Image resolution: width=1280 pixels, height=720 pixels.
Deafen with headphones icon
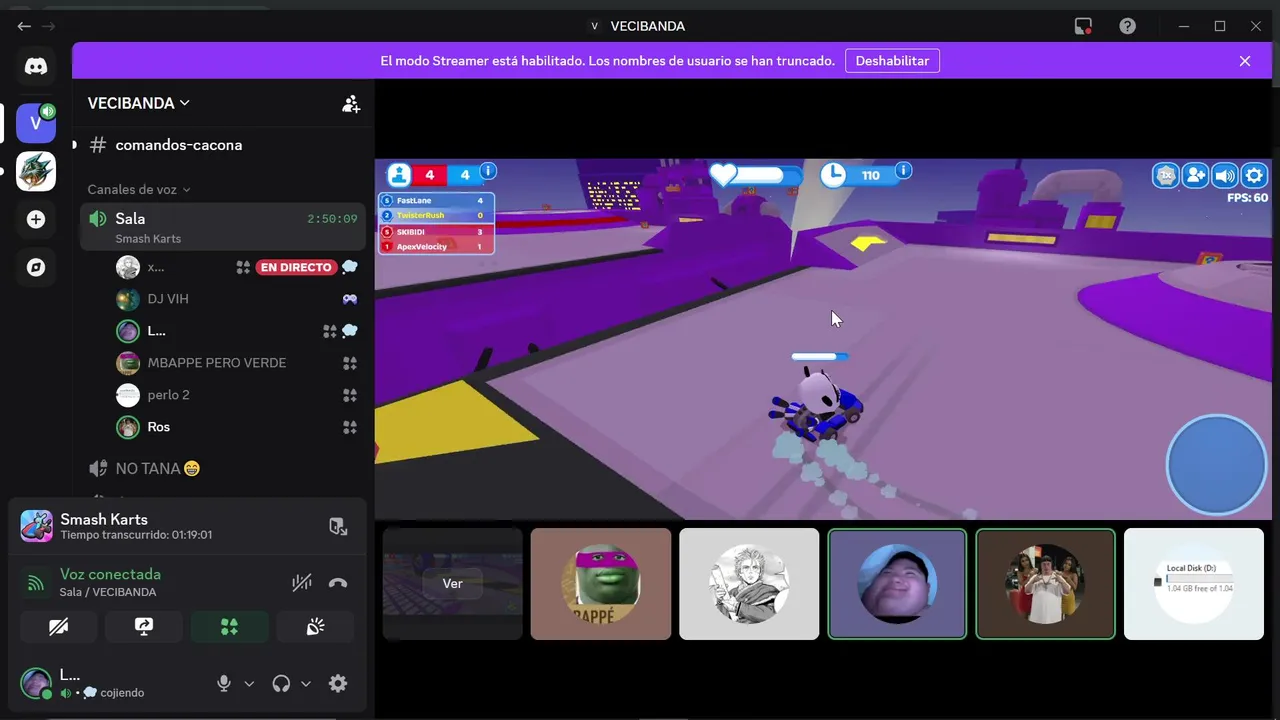(281, 683)
